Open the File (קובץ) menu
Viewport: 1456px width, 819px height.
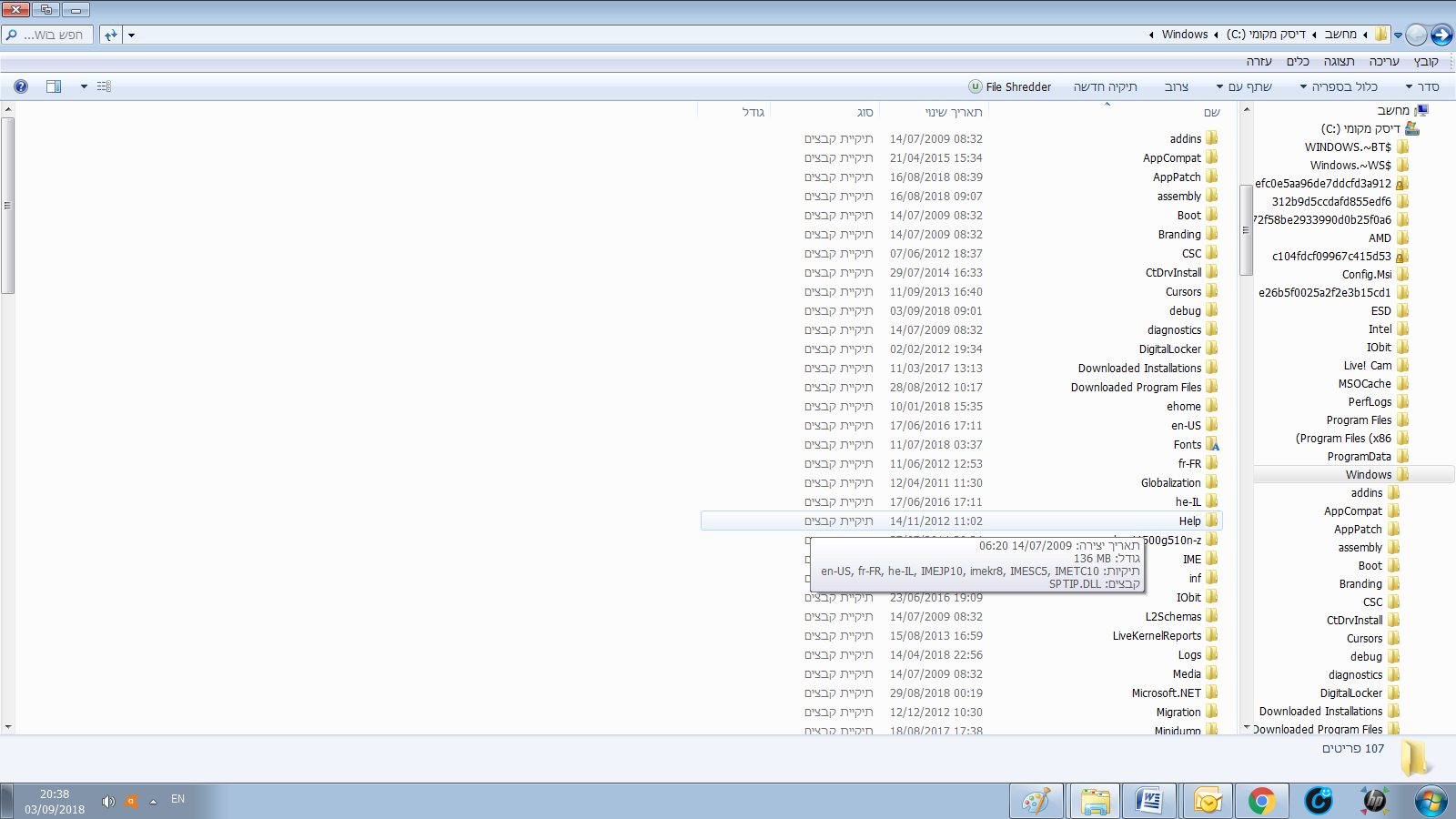pyautogui.click(x=1425, y=61)
